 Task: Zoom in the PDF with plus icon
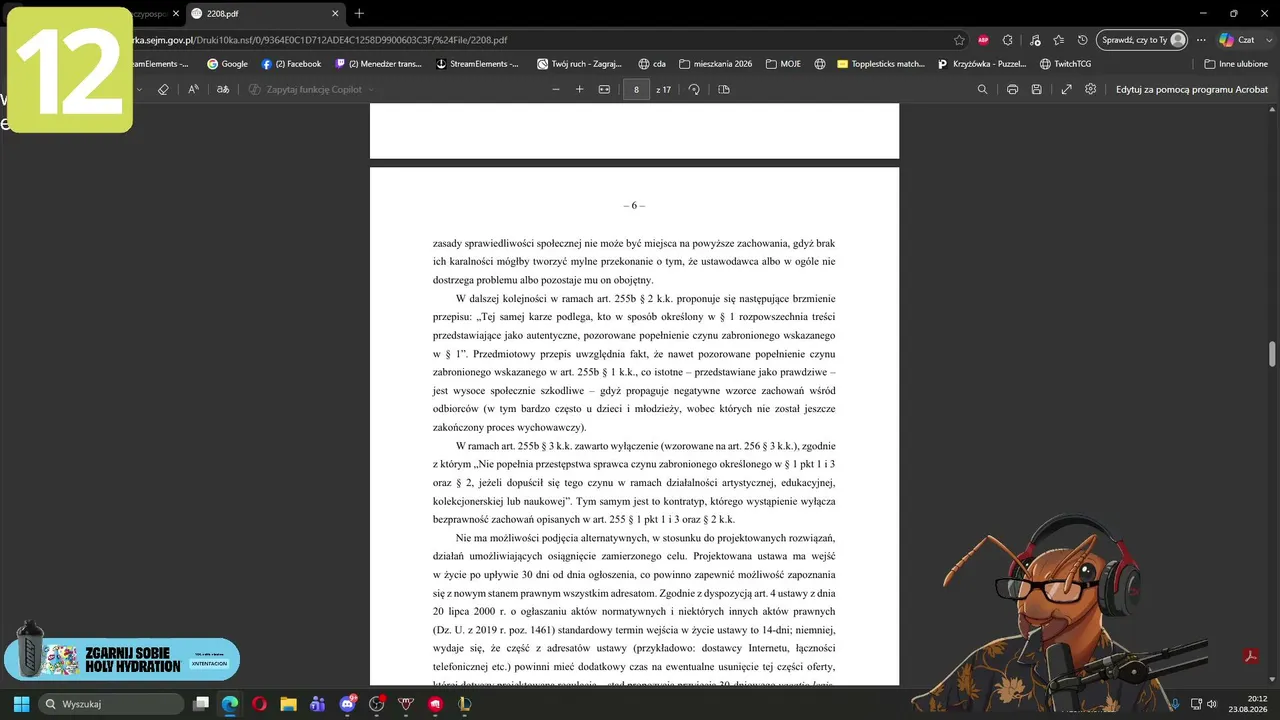pyautogui.click(x=579, y=89)
